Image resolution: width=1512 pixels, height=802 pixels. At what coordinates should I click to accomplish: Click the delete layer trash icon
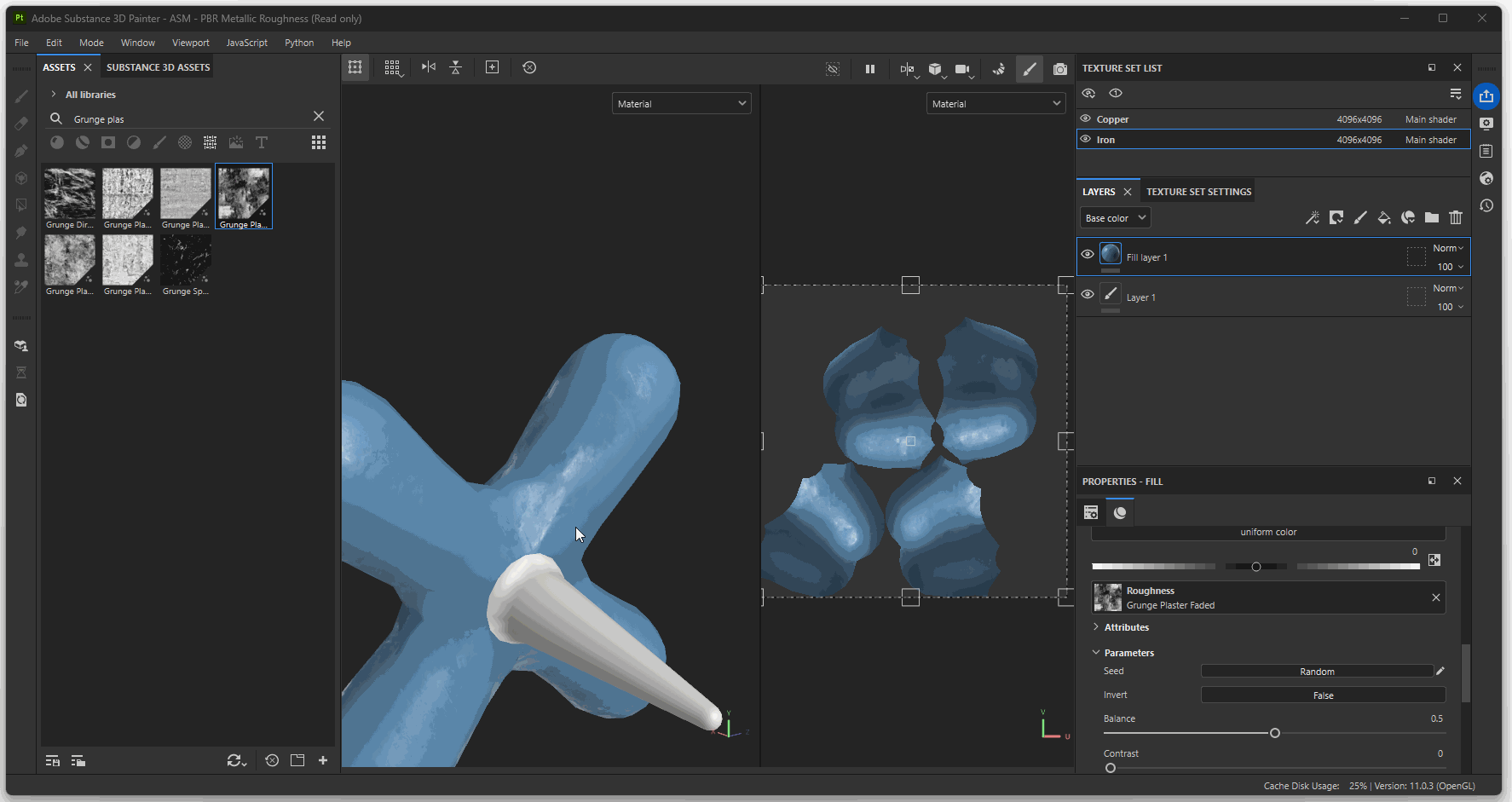(x=1456, y=218)
